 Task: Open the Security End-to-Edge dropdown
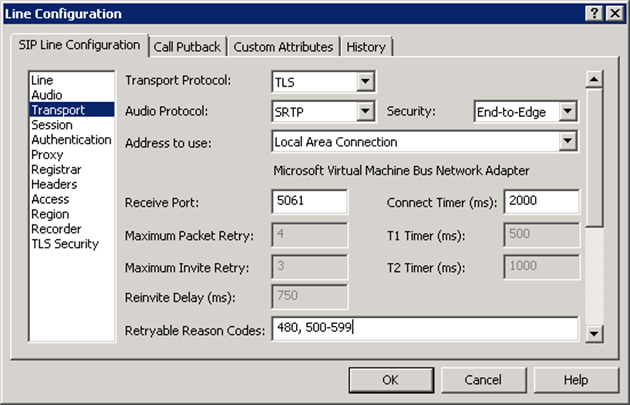568,111
